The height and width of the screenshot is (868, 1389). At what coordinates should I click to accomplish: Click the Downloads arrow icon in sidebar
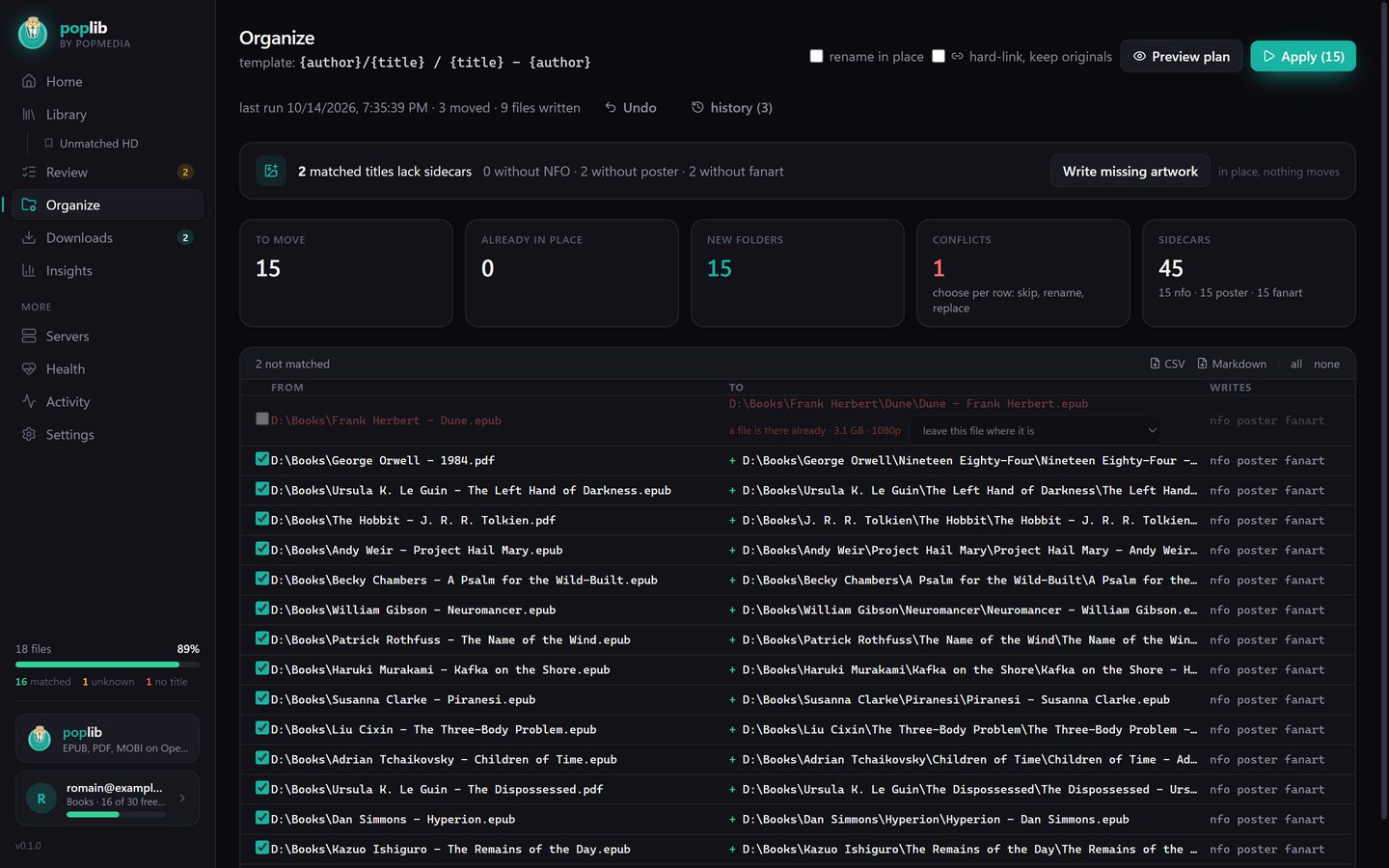click(x=29, y=237)
